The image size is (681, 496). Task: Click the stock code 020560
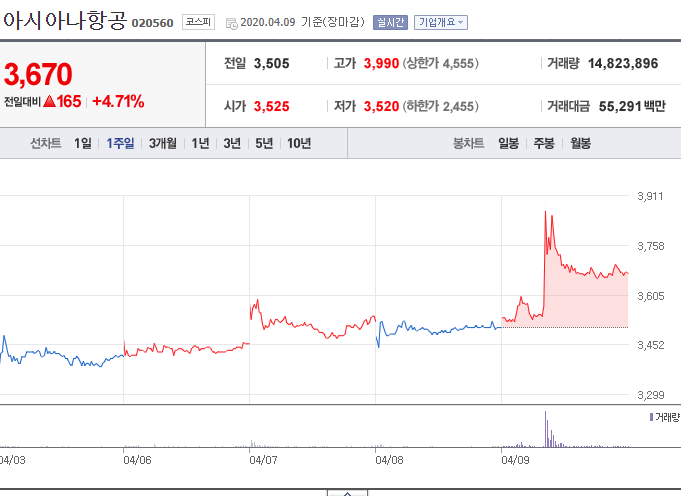click(152, 23)
